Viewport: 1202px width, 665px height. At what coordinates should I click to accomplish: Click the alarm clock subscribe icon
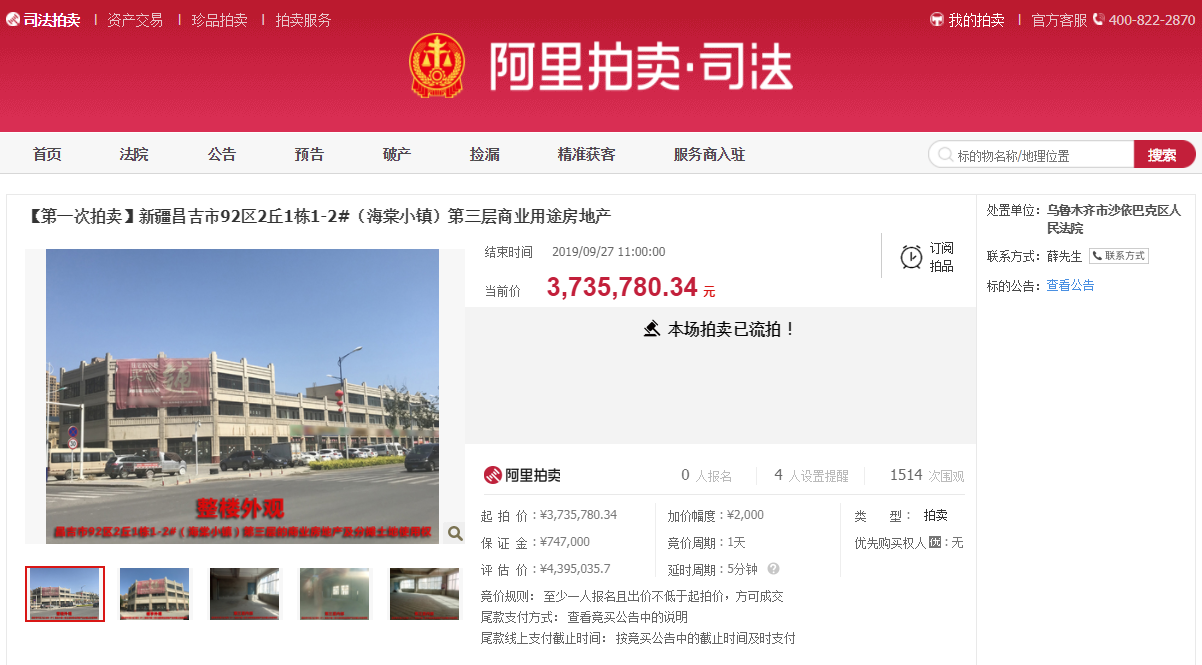point(911,257)
